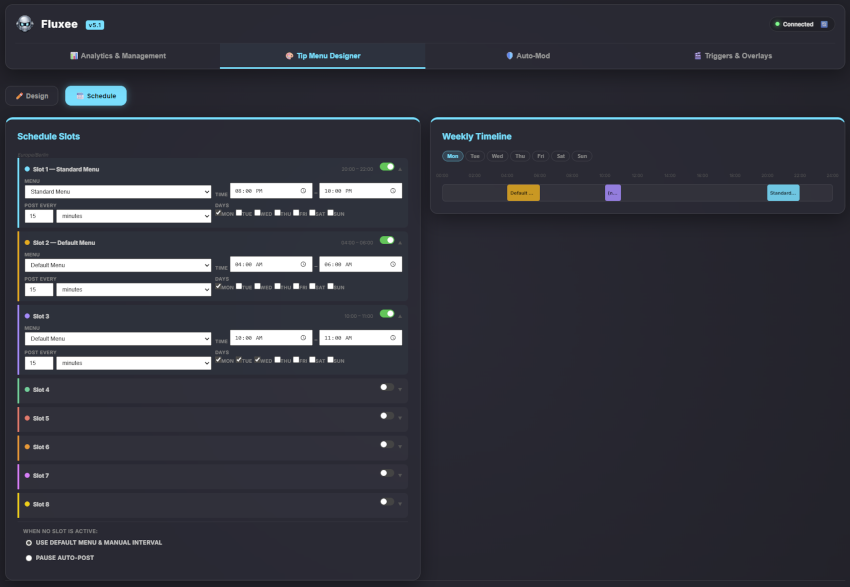Switch to the Tip Menu Designer tab
This screenshot has height=587, width=850.
pos(321,55)
